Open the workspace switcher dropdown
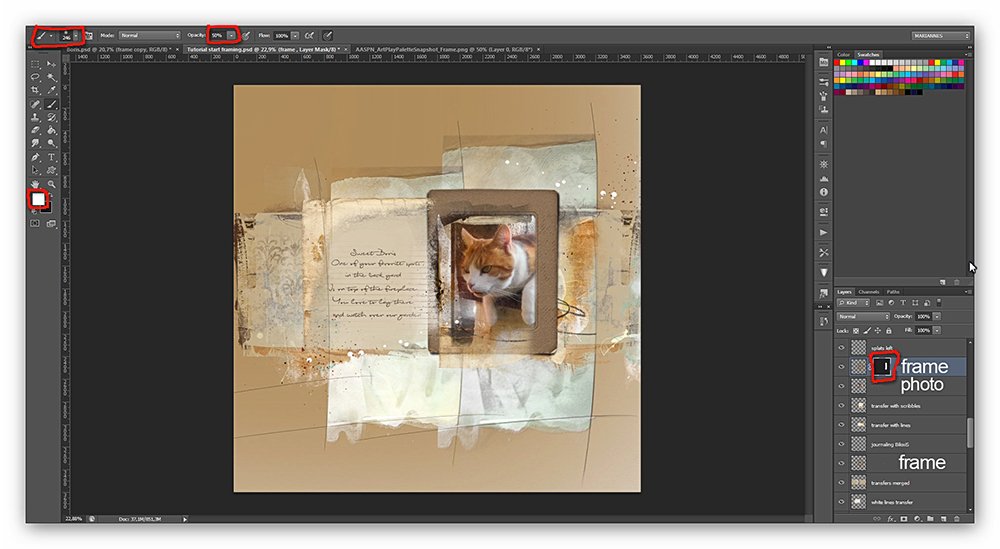Viewport: 1000px width, 549px height. click(x=941, y=36)
